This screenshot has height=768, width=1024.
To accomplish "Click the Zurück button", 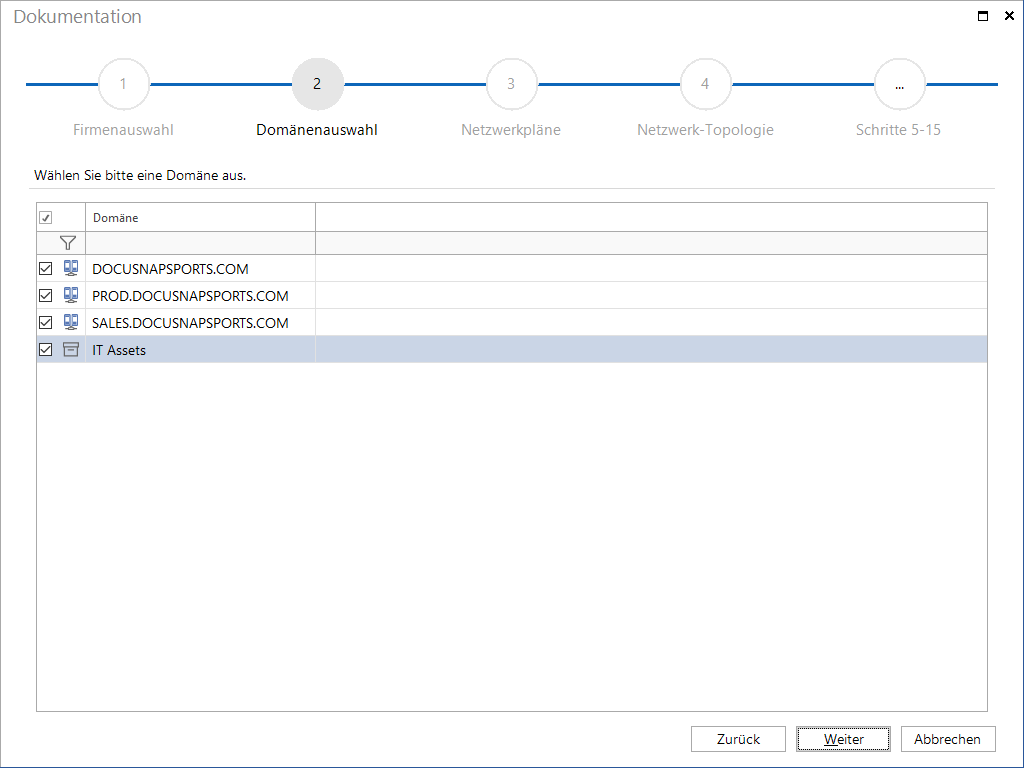I will pos(738,739).
